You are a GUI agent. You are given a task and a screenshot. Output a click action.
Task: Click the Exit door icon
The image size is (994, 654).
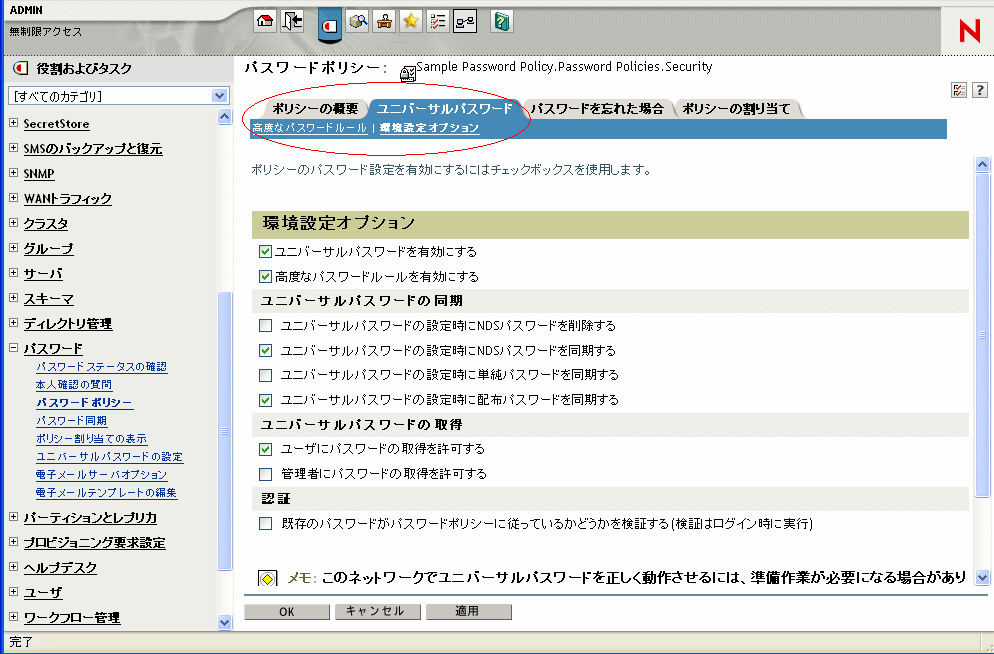[292, 21]
